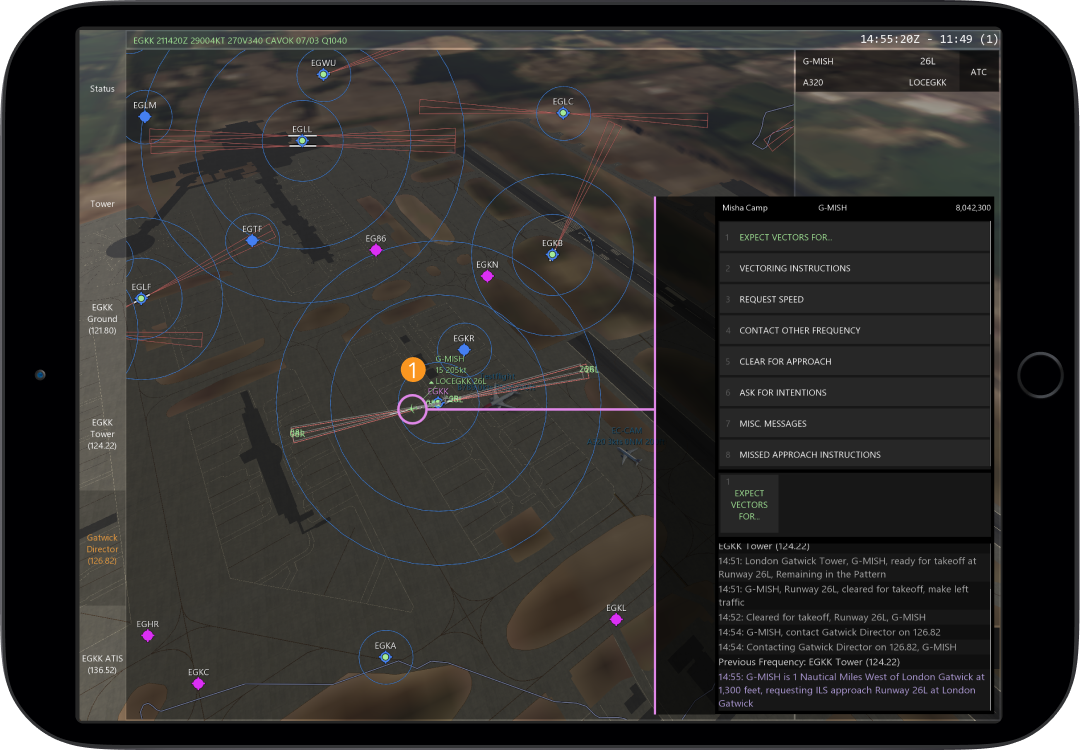Select the EGKL magenta diamond marker

(616, 619)
